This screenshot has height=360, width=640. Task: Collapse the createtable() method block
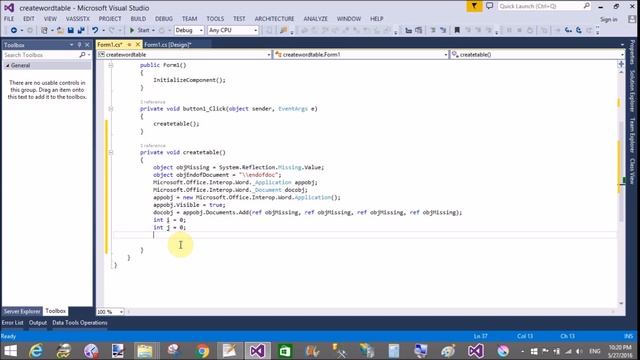coord(111,152)
